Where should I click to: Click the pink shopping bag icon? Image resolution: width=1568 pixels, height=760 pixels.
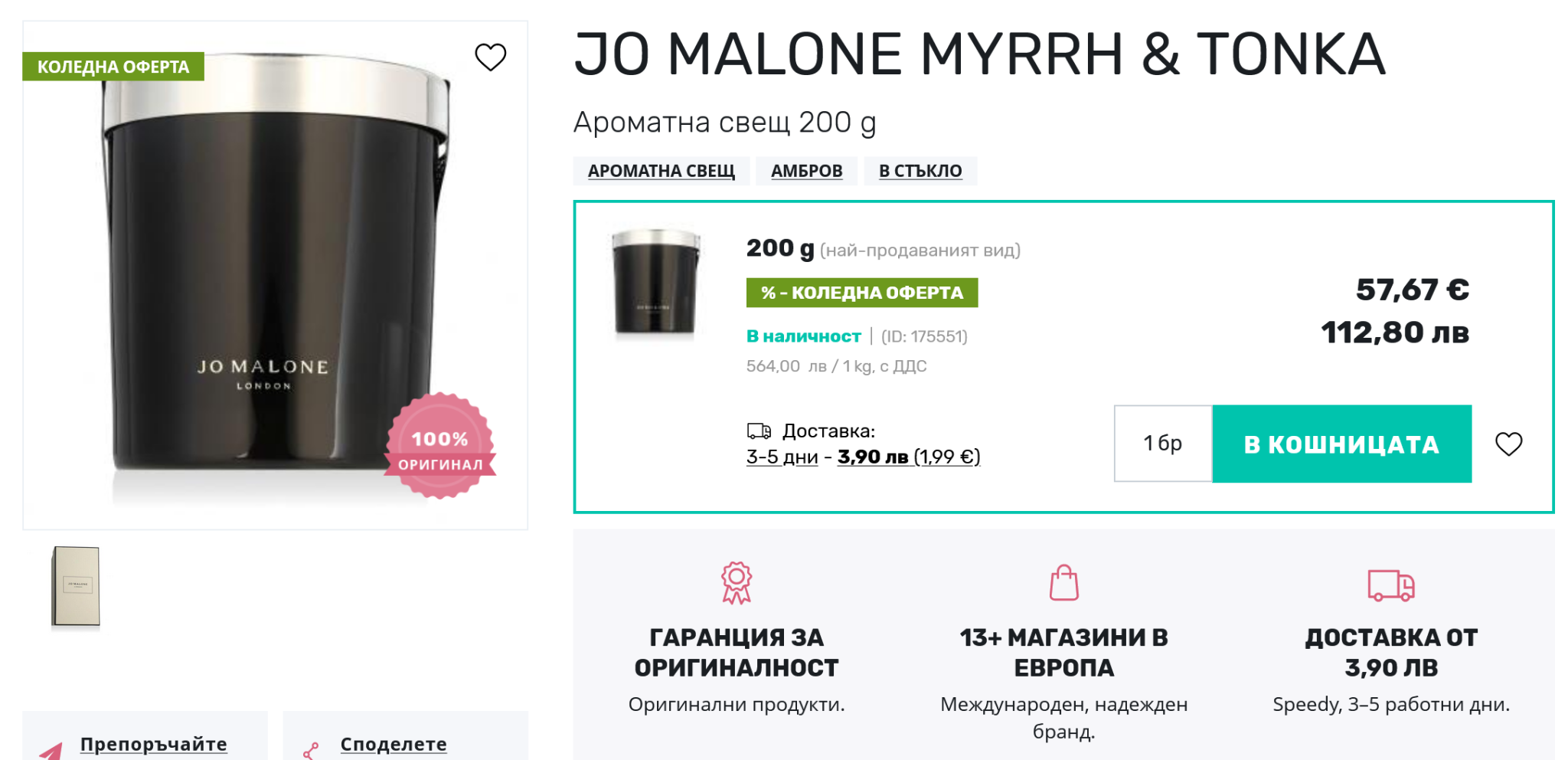coord(1063,583)
